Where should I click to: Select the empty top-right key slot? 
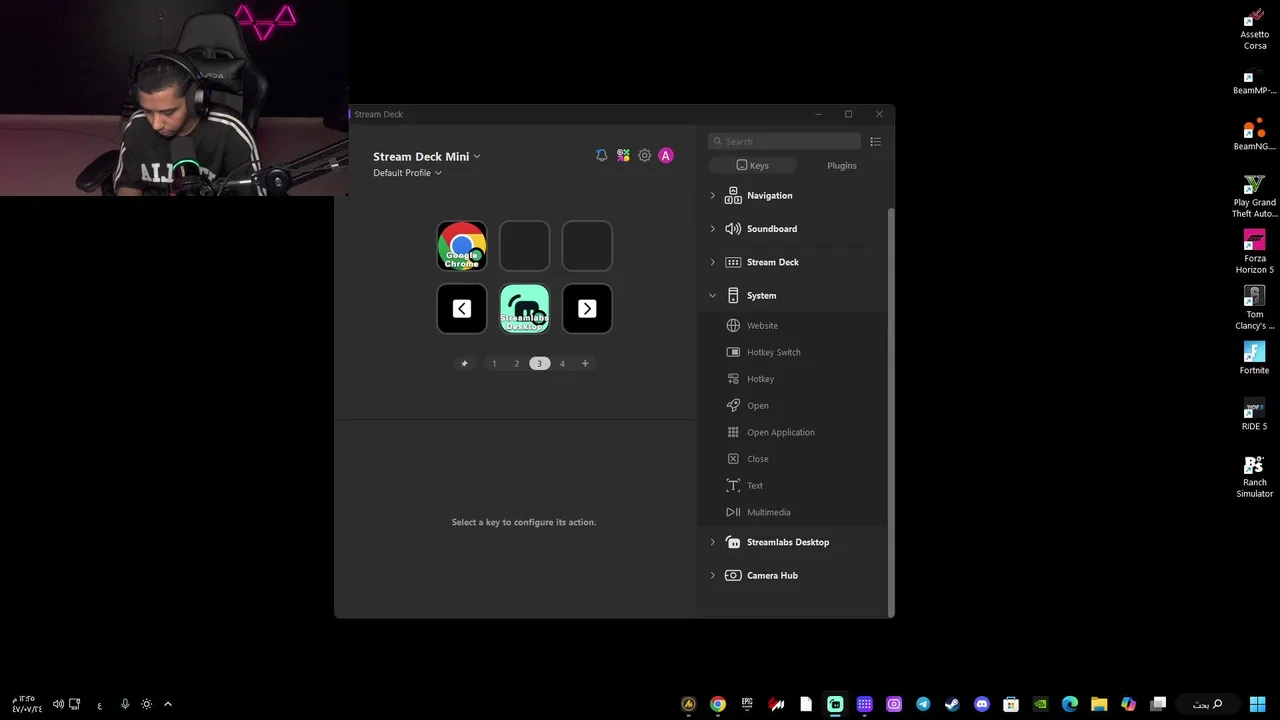click(x=587, y=246)
